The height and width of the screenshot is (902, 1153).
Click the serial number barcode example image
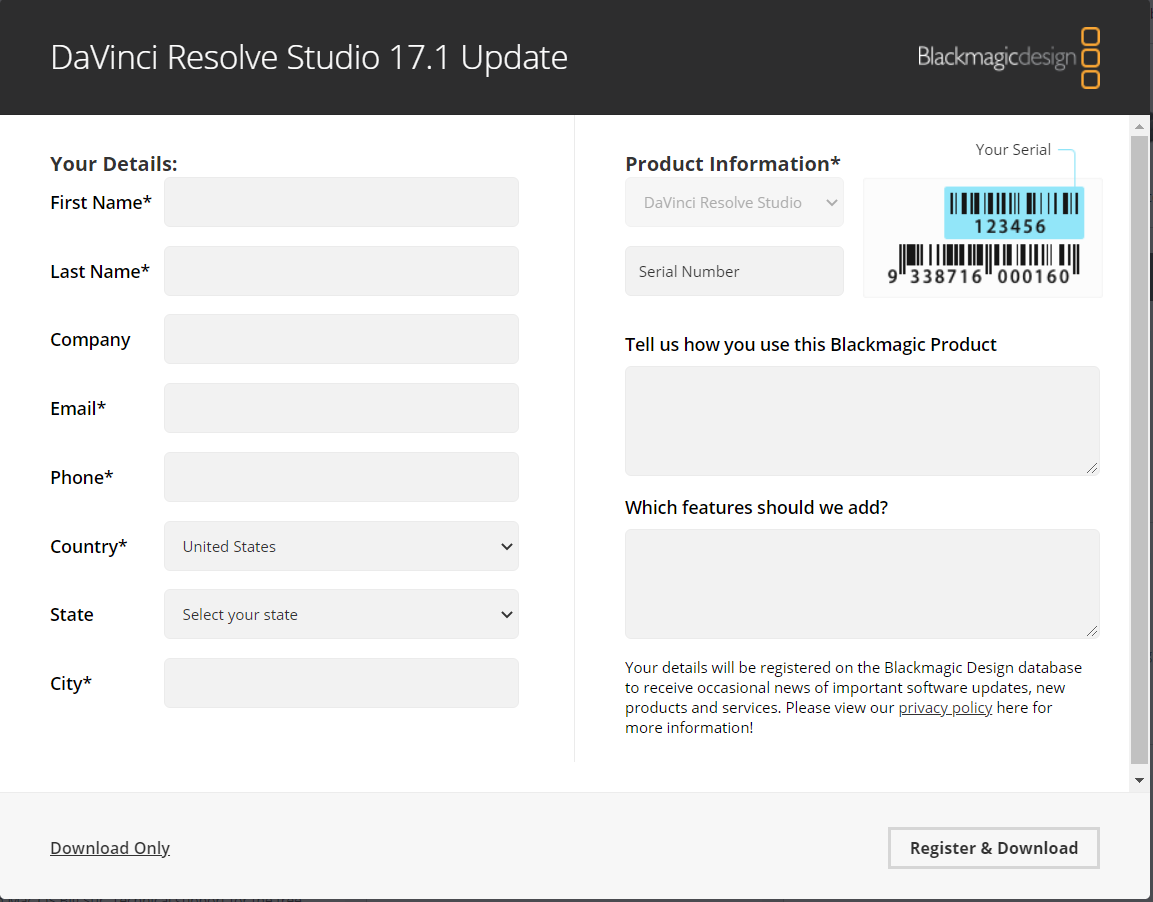click(x=982, y=237)
